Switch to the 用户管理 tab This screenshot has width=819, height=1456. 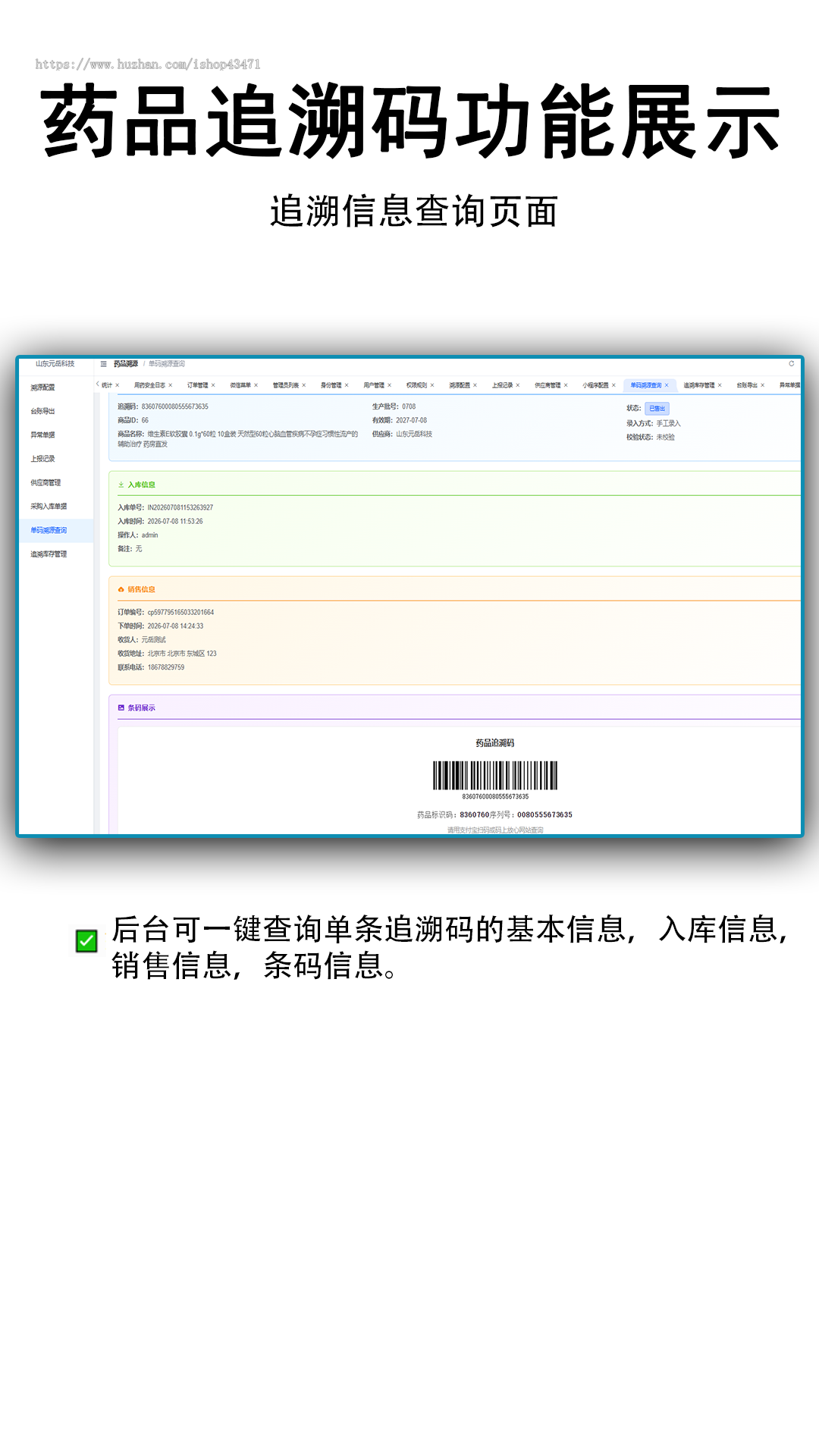[x=374, y=385]
